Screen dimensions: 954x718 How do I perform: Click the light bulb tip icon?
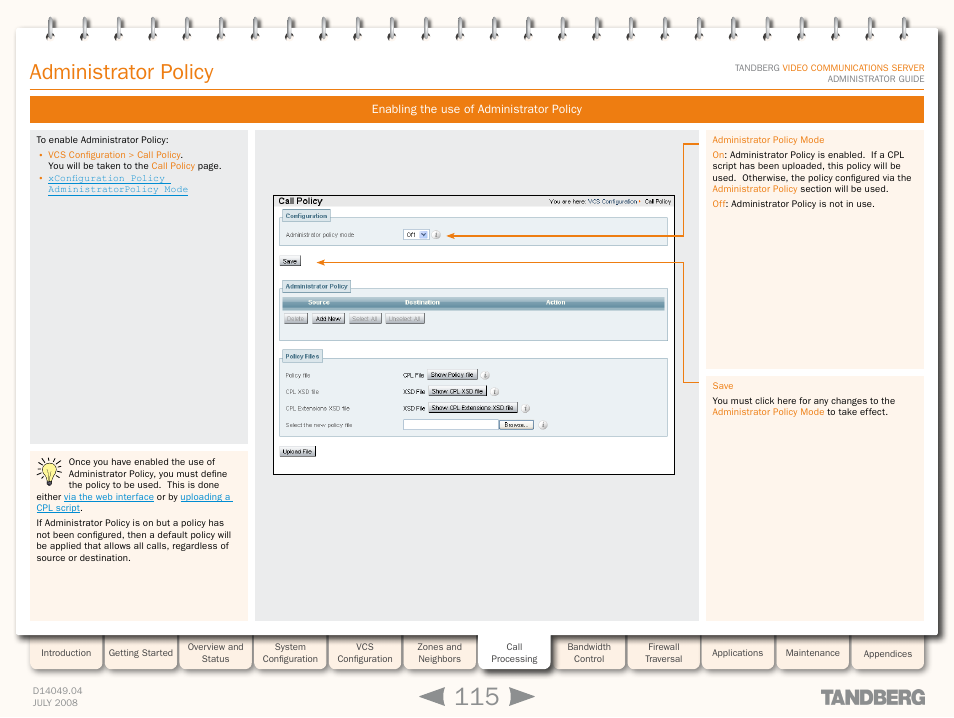(x=49, y=472)
